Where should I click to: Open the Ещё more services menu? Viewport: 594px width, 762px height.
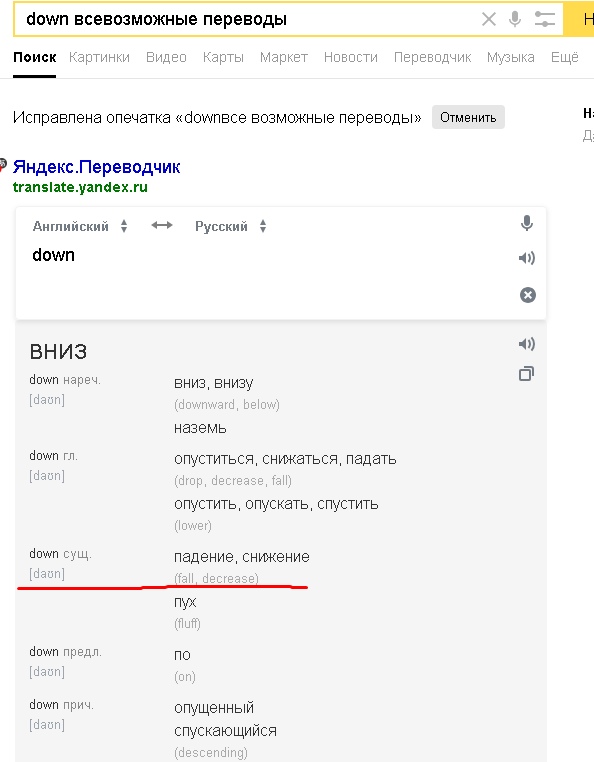point(564,57)
